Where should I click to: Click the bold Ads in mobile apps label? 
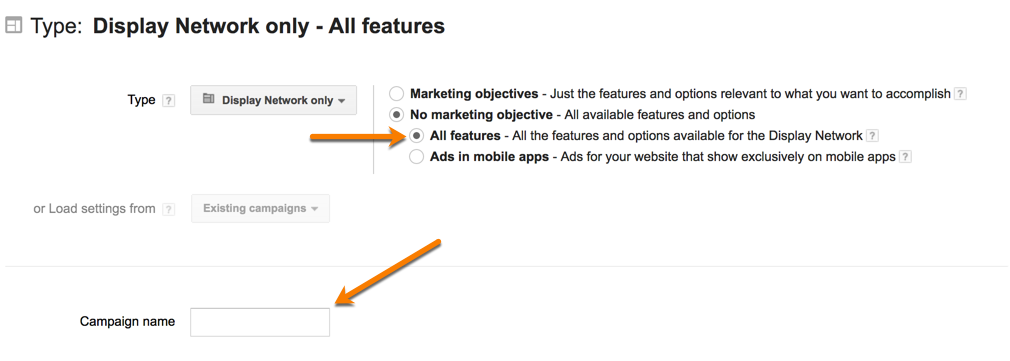click(489, 157)
